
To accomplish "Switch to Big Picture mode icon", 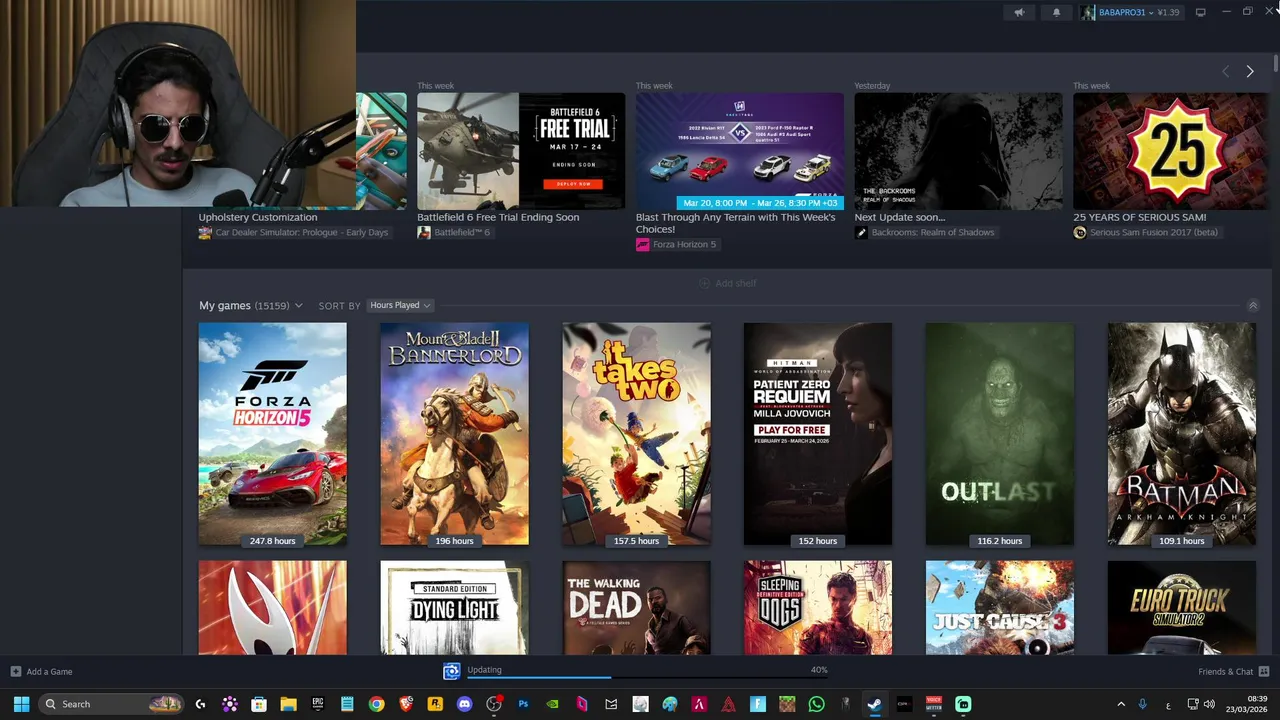I will (1201, 12).
